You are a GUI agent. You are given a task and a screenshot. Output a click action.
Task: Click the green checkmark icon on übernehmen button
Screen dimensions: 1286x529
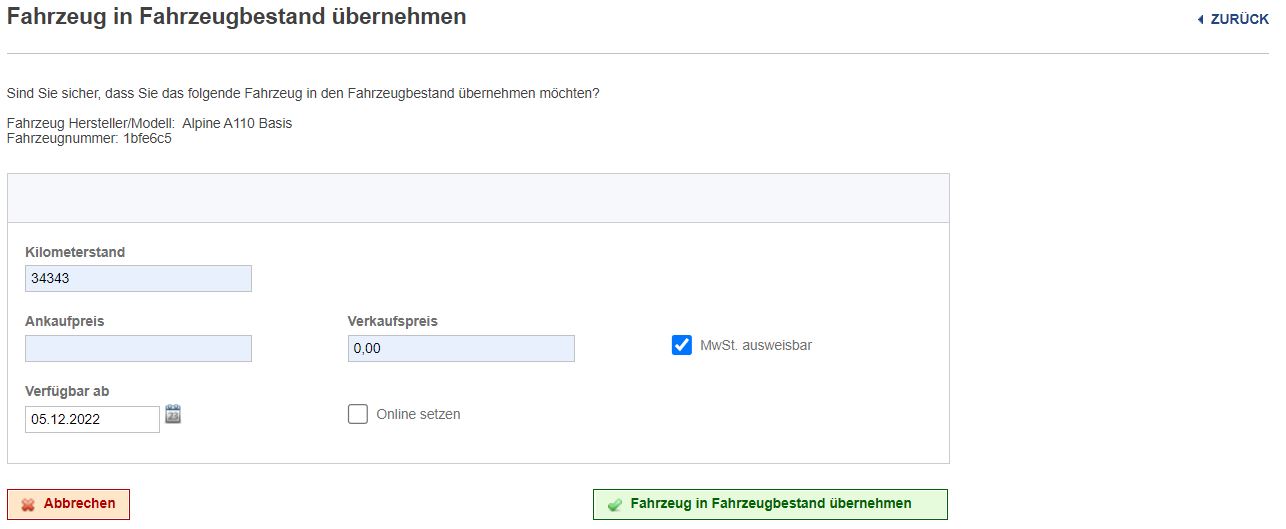615,505
